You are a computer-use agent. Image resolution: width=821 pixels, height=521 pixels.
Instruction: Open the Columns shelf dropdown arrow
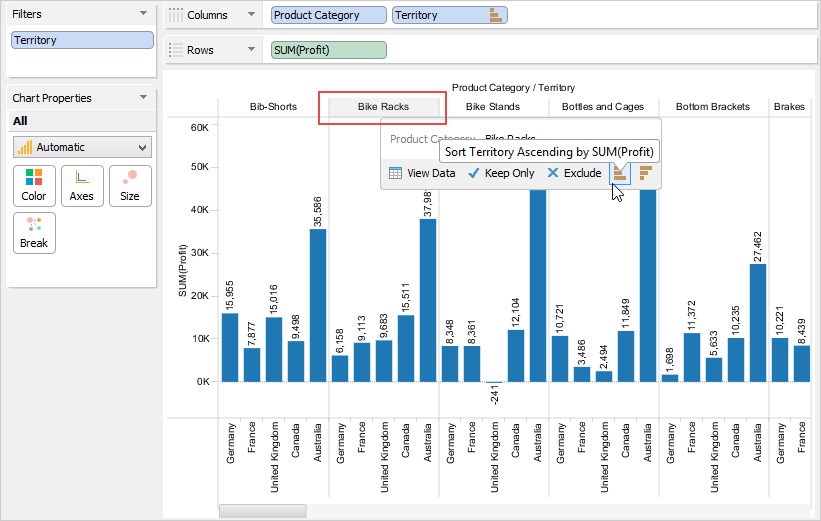pyautogui.click(x=250, y=15)
